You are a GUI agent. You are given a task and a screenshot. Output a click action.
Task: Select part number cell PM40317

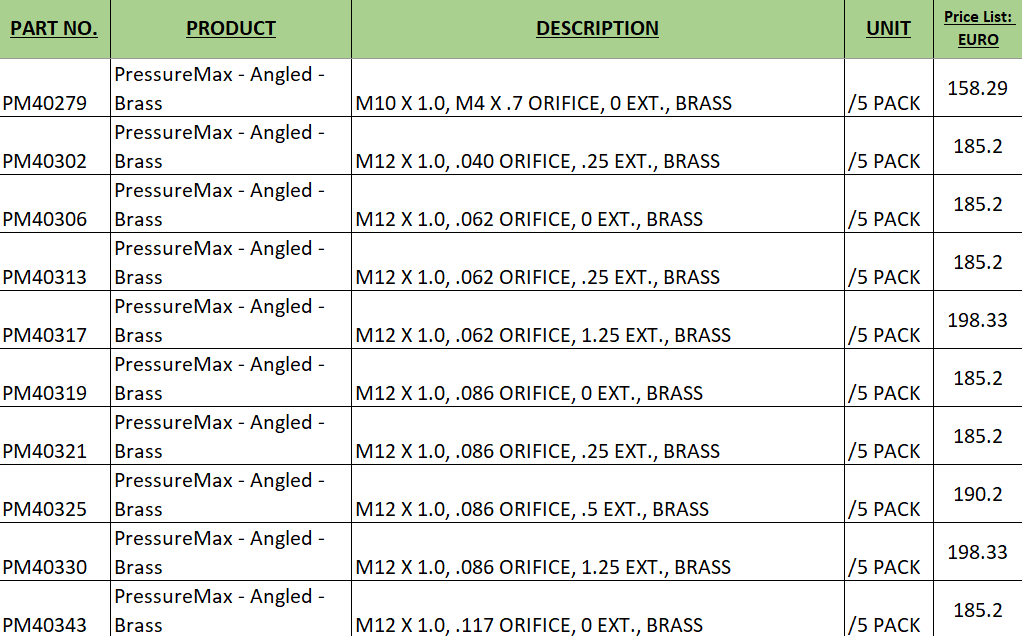55,320
